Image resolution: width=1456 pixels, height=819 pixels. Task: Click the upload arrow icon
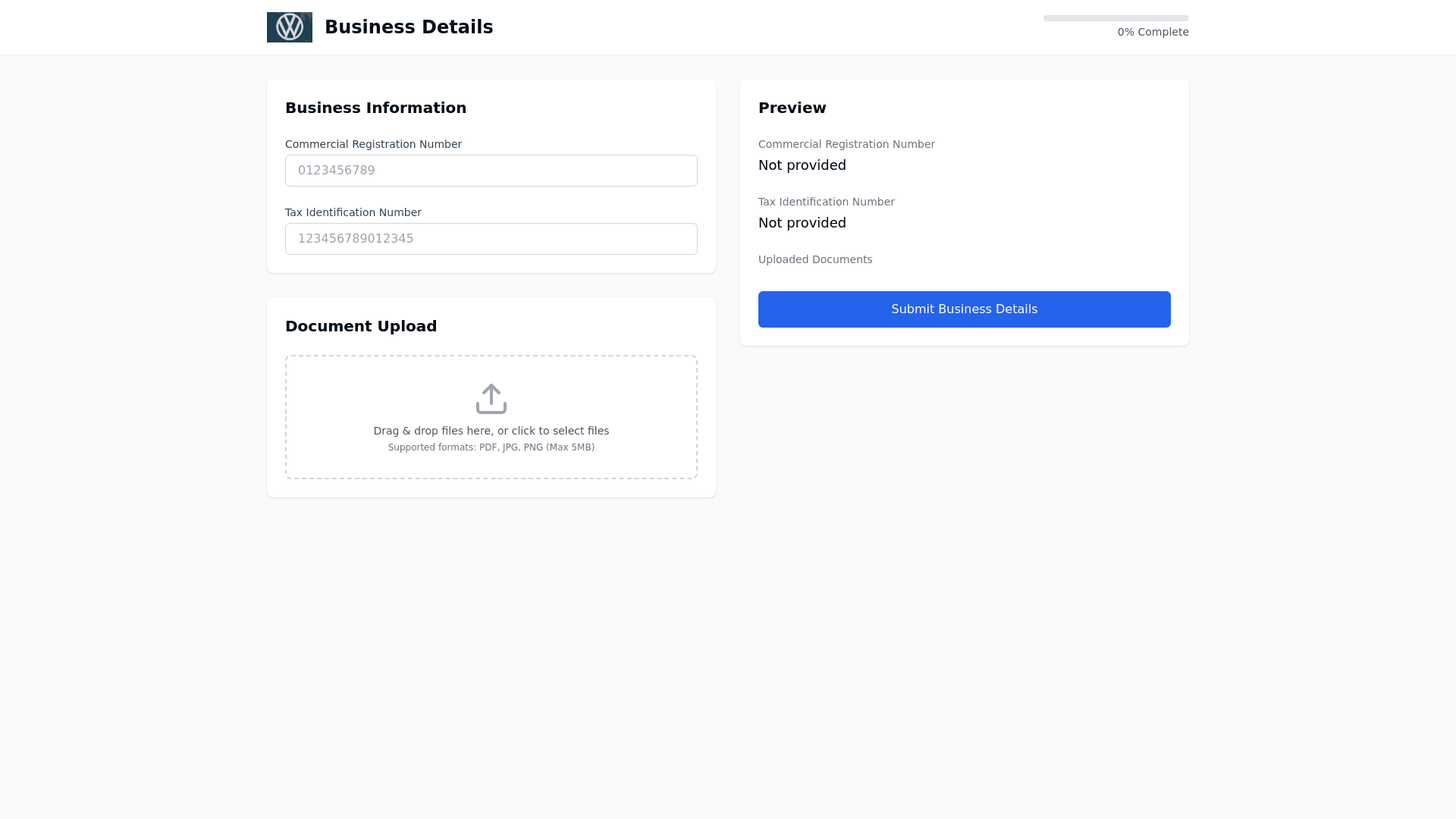pos(491,399)
